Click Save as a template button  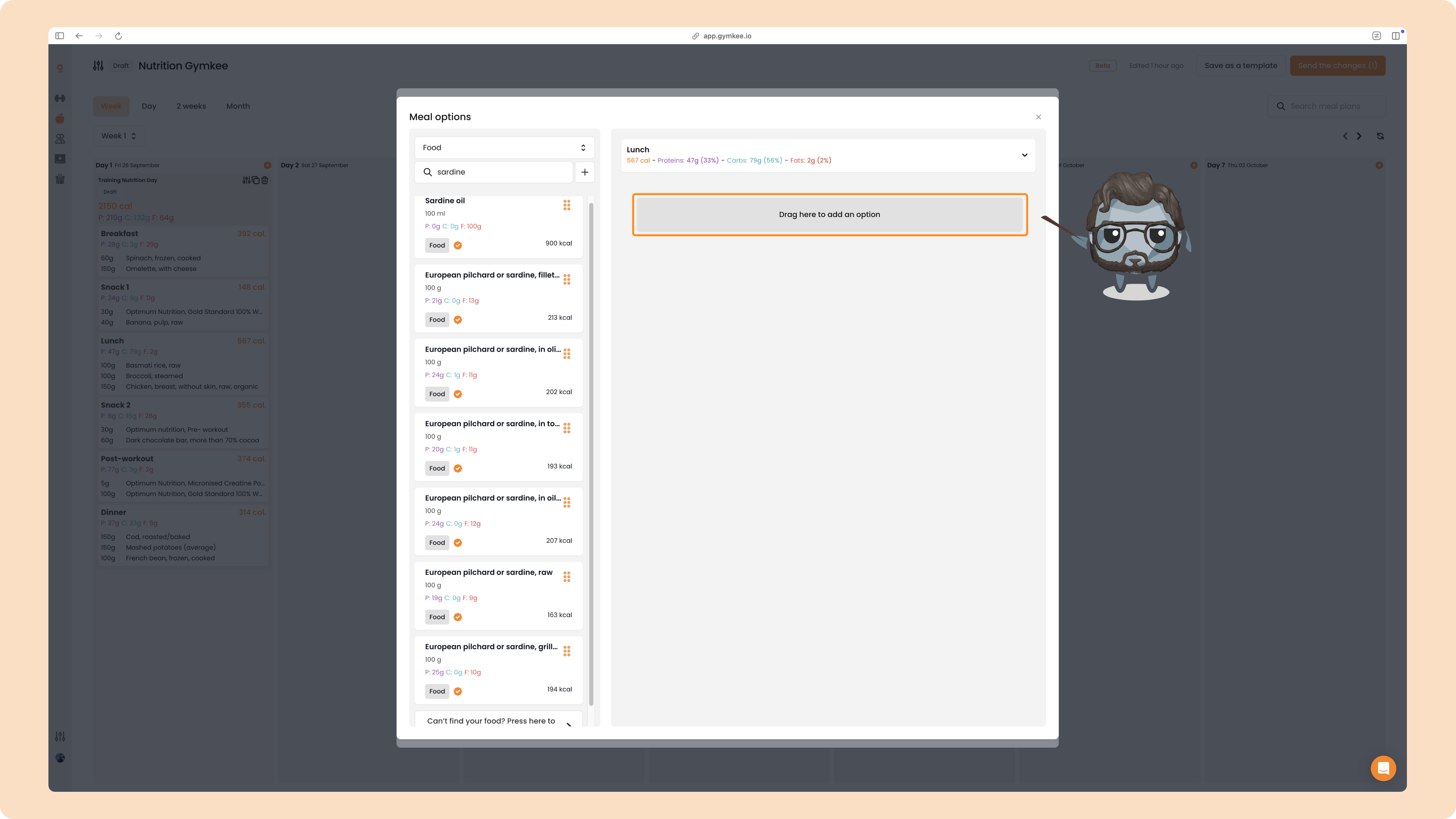point(1241,66)
